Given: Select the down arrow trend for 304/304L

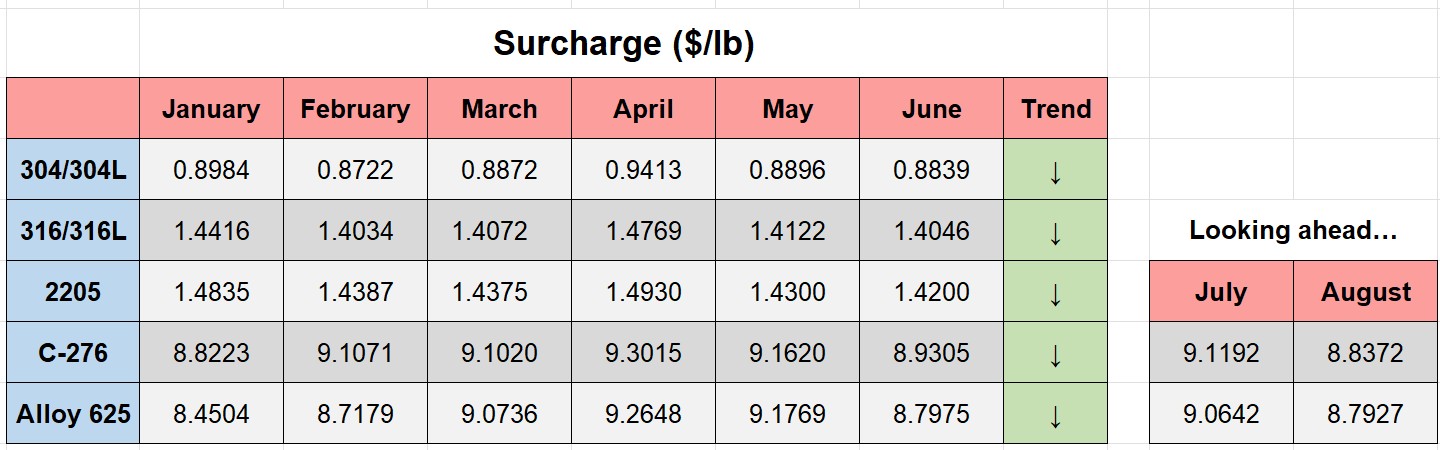Looking at the screenshot, I should tap(1055, 170).
